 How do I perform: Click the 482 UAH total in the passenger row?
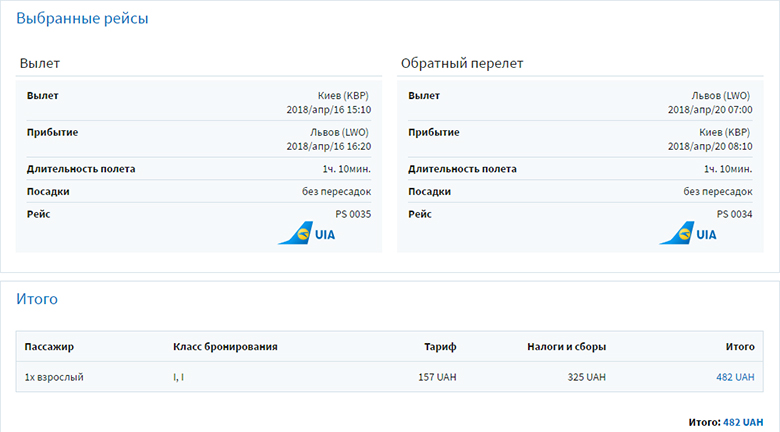coord(735,377)
